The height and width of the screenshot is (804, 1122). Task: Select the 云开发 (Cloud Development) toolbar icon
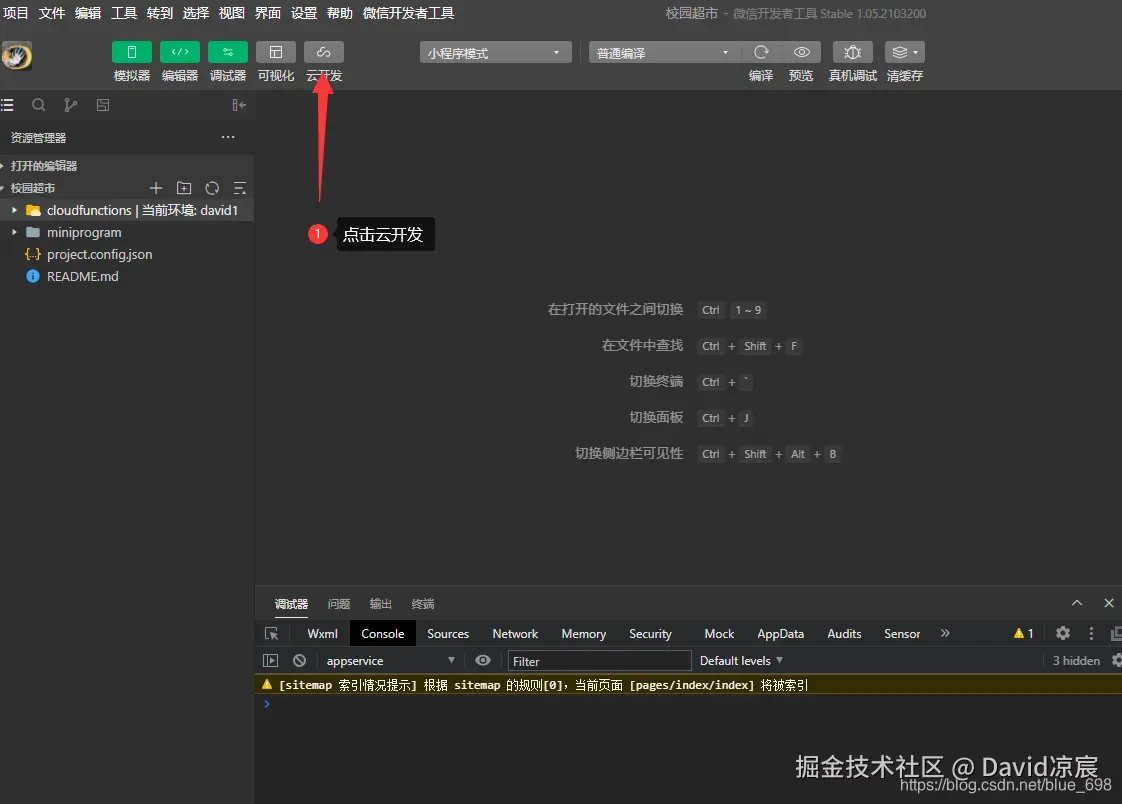click(323, 51)
